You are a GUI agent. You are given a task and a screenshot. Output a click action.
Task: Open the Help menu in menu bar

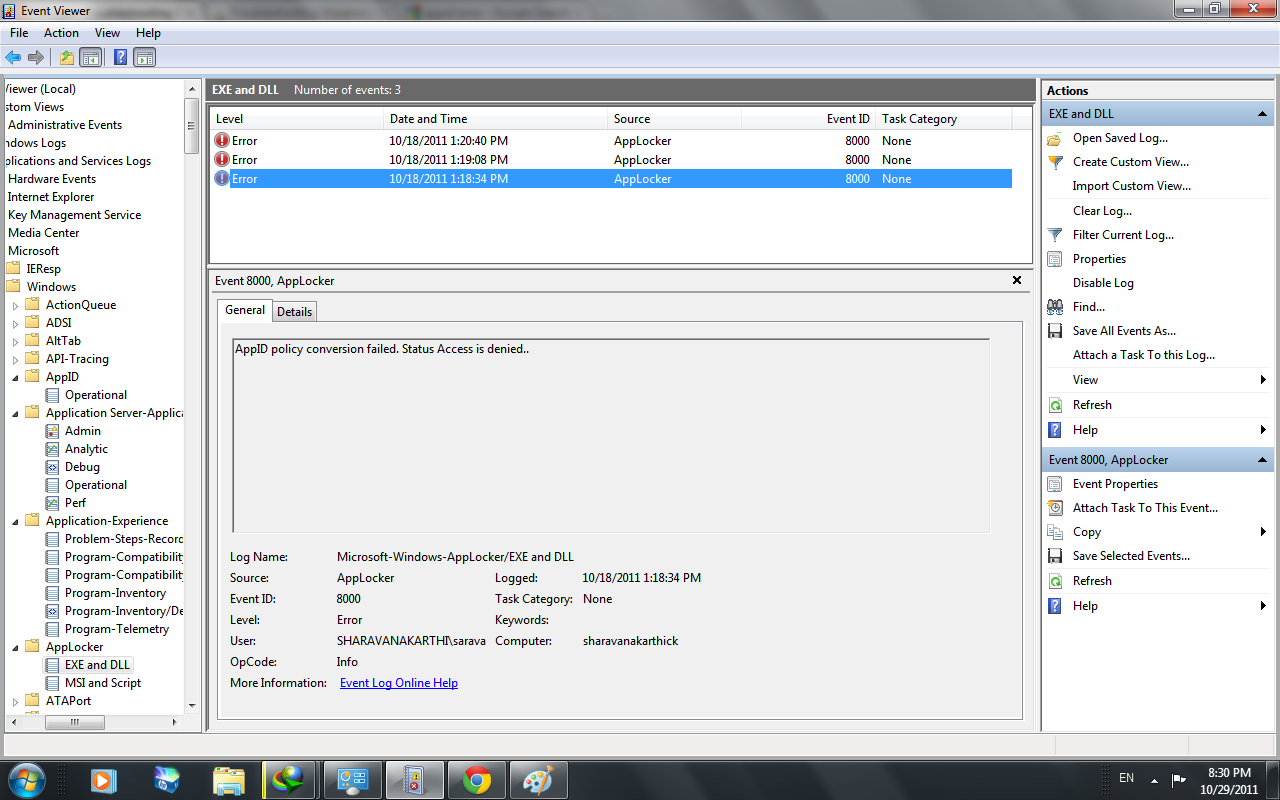(148, 33)
